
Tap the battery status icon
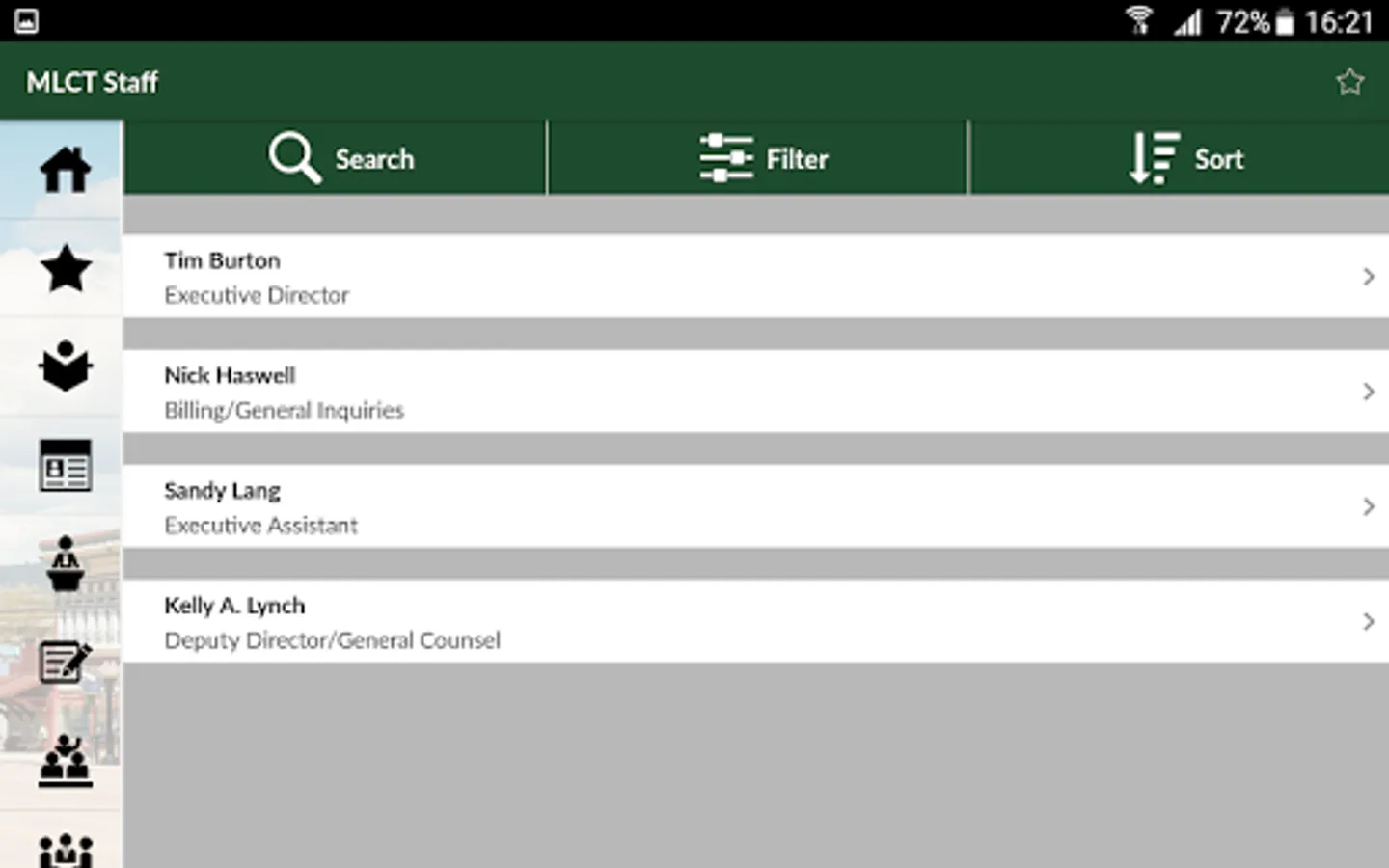[1284, 21]
